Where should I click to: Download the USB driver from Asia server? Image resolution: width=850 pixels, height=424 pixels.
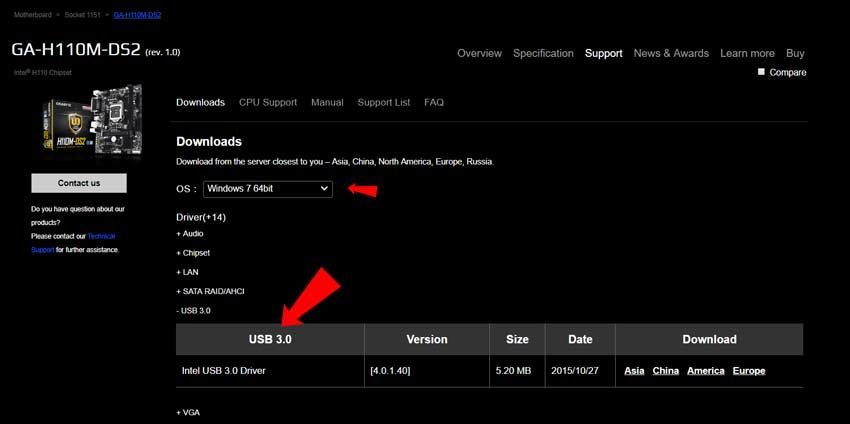634,371
